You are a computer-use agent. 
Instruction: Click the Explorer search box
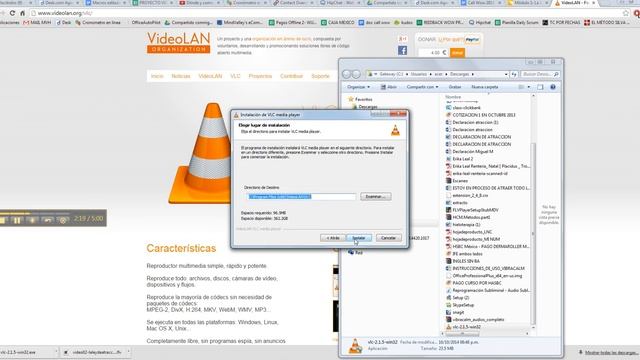[x=540, y=74]
